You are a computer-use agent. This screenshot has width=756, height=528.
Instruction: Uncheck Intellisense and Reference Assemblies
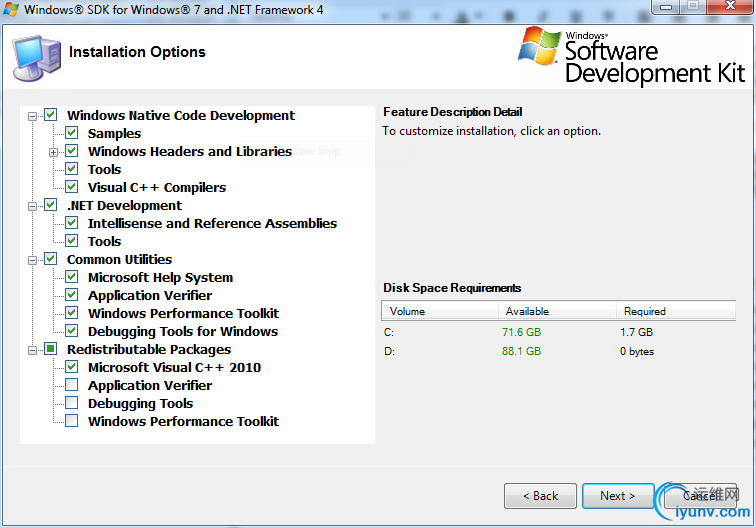pyautogui.click(x=71, y=223)
